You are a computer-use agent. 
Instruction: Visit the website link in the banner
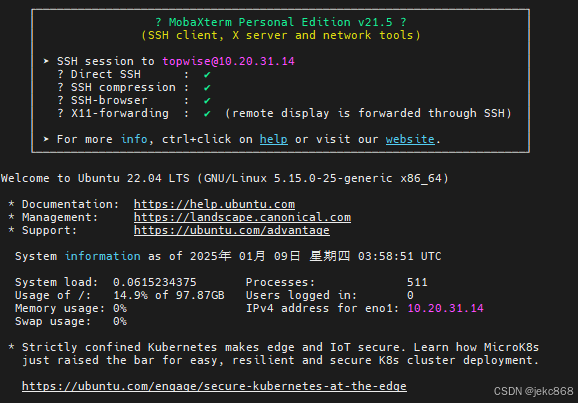click(x=410, y=139)
